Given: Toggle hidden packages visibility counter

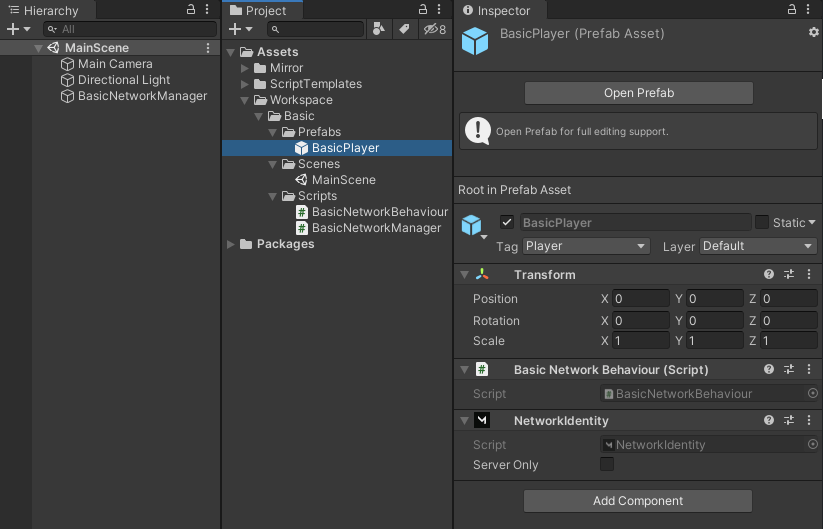Looking at the screenshot, I should [435, 29].
